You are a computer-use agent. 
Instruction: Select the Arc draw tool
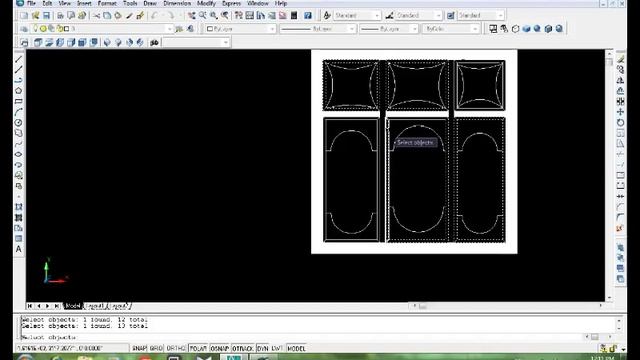(19, 112)
